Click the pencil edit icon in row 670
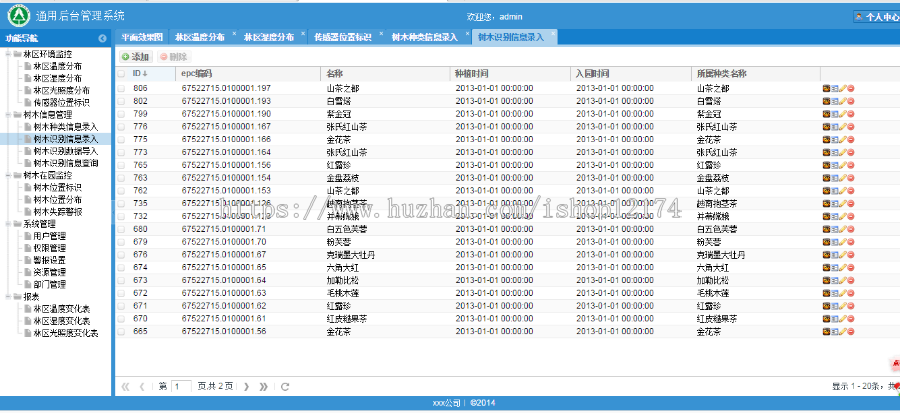 click(843, 318)
